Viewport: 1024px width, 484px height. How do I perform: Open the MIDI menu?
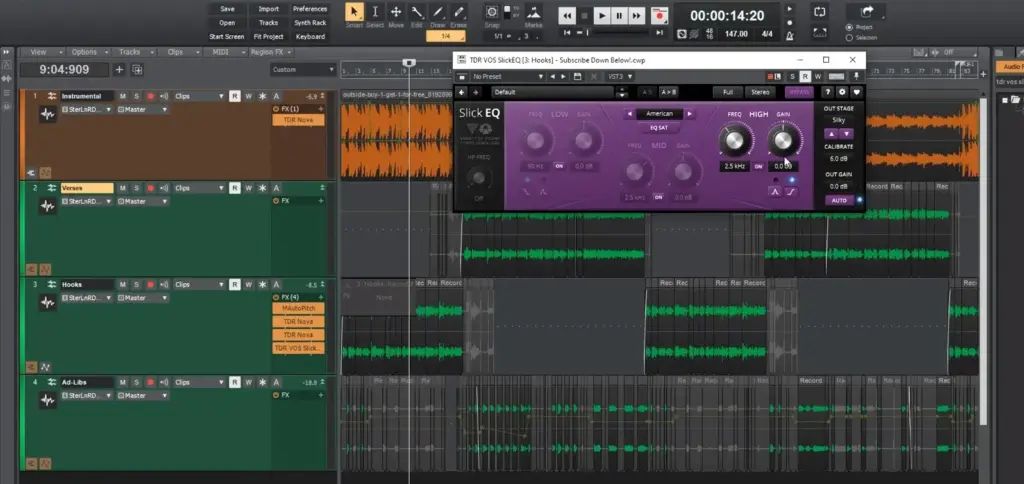coord(225,52)
